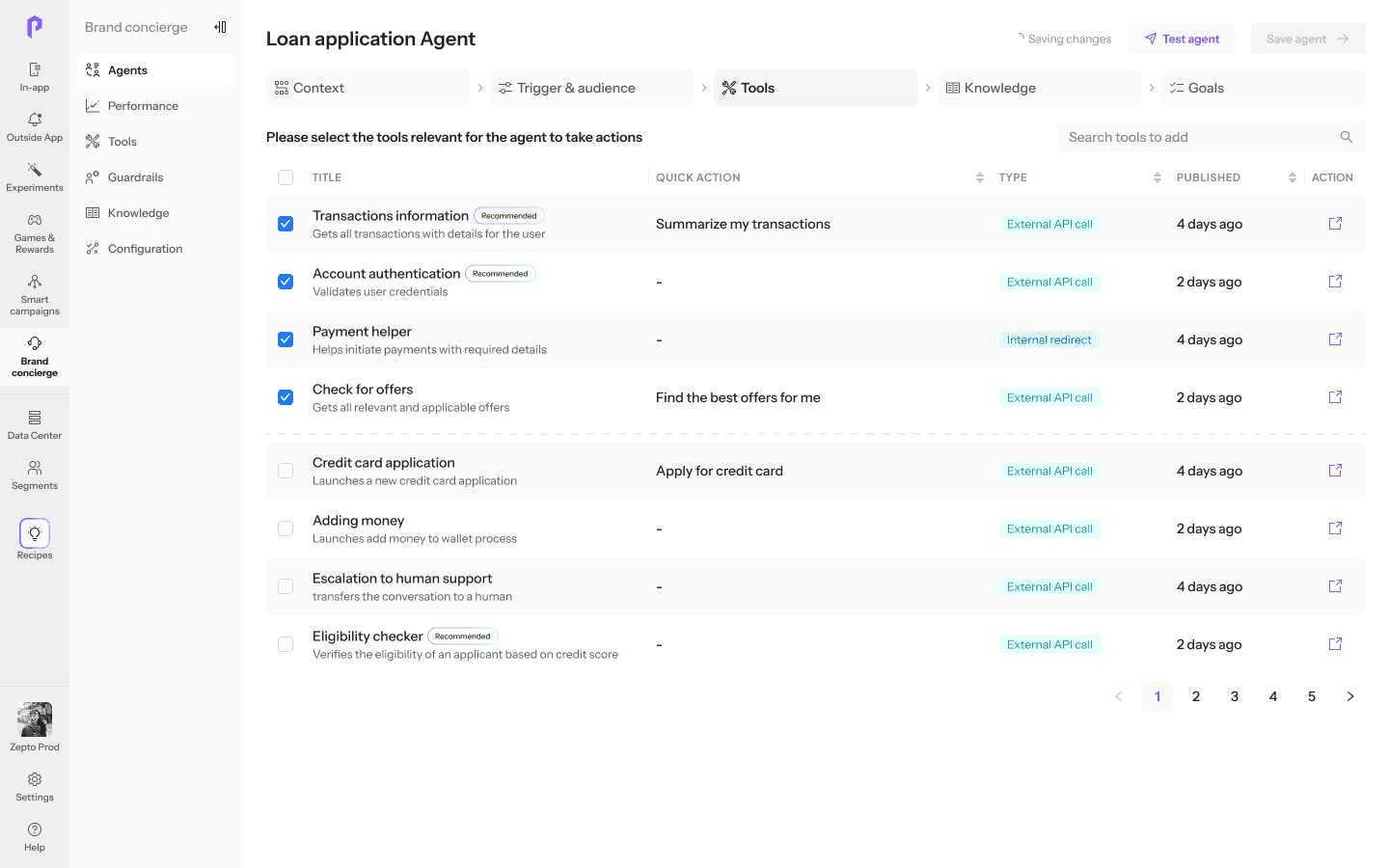
Task: Open Adding money external link icon
Action: pos(1336,529)
